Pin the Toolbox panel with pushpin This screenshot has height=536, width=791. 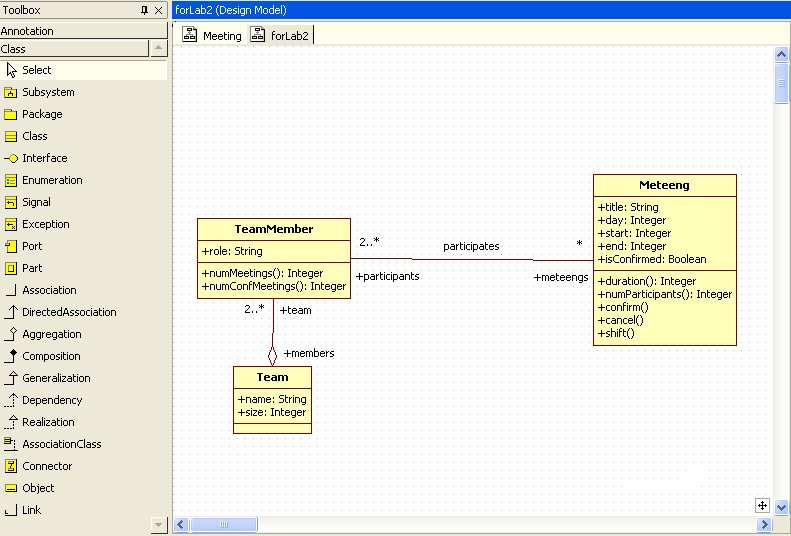pos(144,10)
